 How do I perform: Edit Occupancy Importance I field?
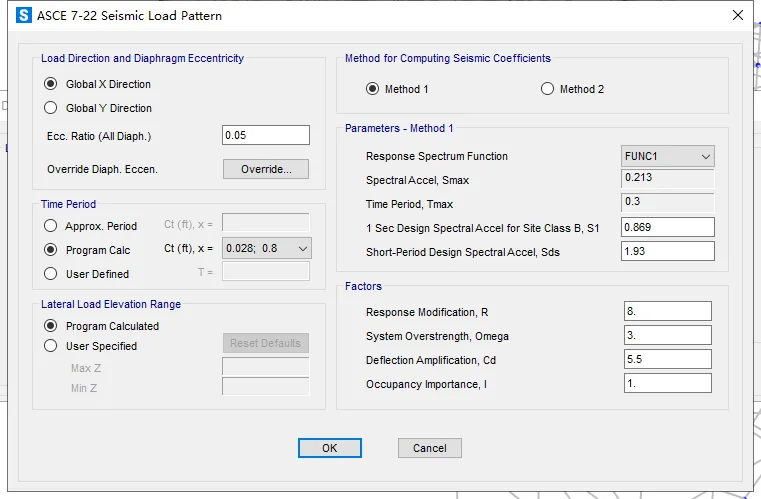click(x=668, y=383)
